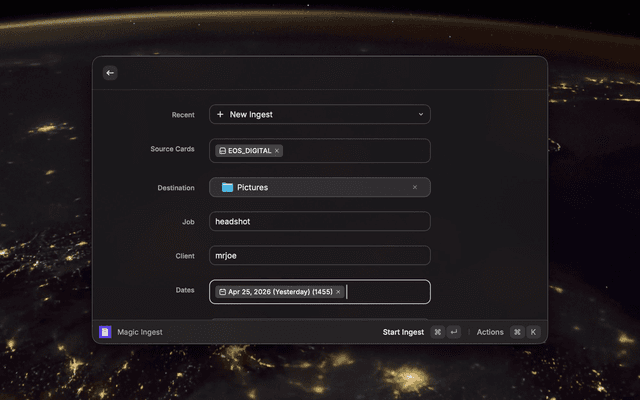Screen dimensions: 640x400
Task: Click the Job field containing headshot
Action: click(320, 221)
